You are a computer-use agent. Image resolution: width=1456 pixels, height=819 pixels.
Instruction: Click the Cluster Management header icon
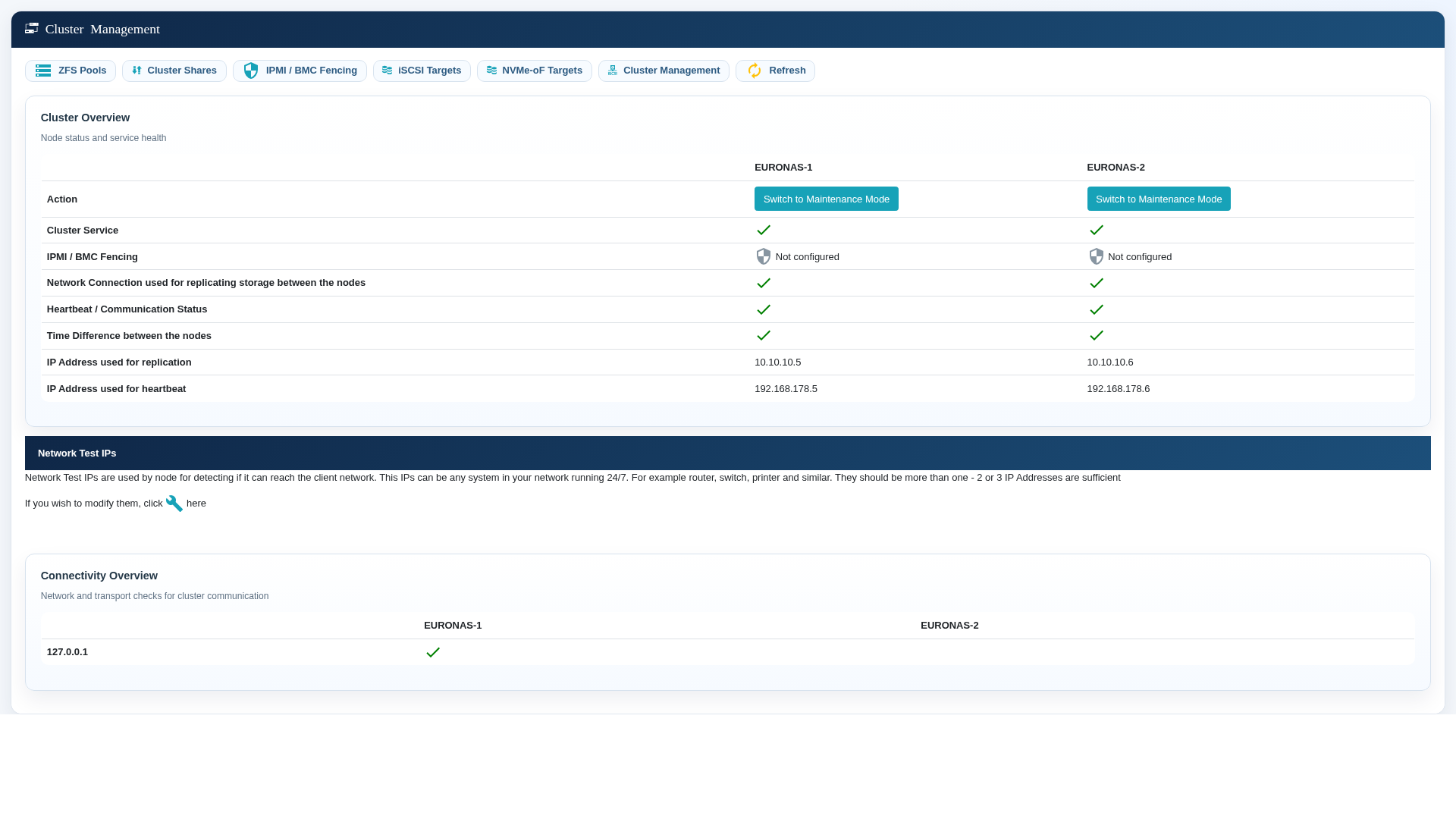tap(32, 29)
